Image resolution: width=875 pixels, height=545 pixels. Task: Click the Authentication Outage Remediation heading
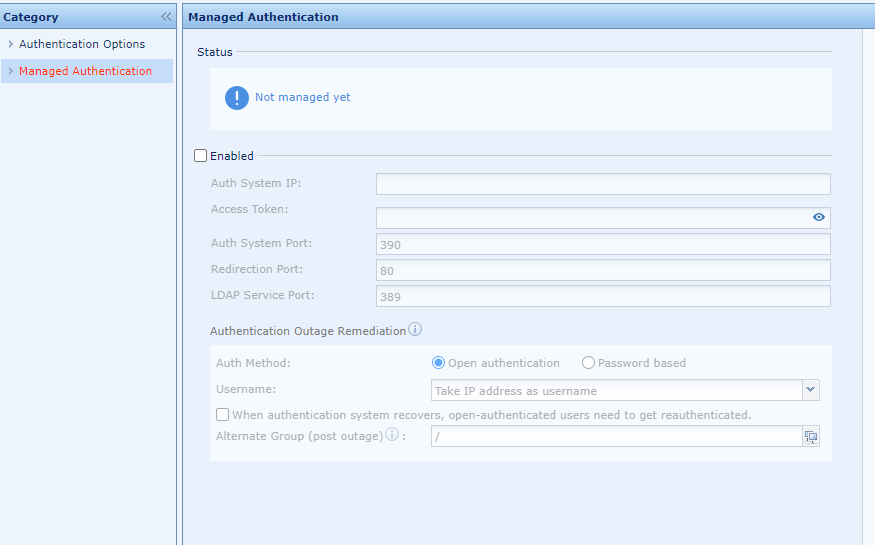[x=308, y=331]
